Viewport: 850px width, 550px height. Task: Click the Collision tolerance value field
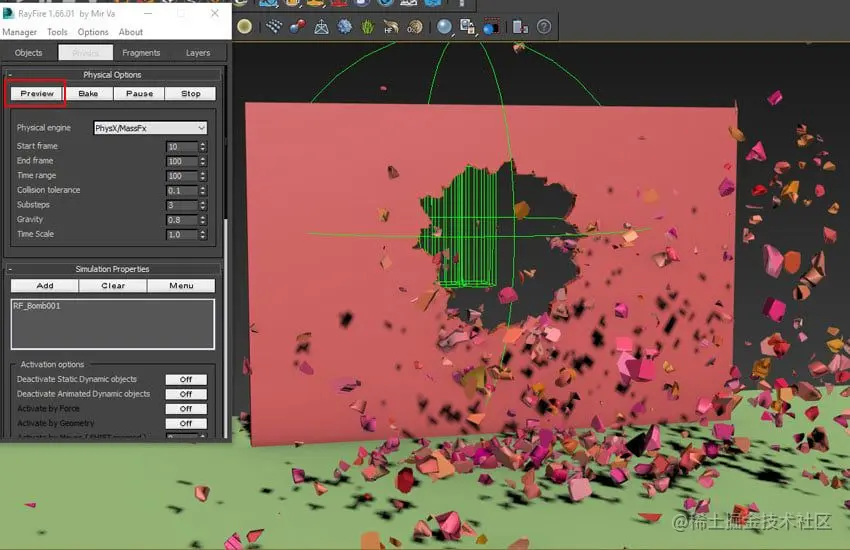coord(182,191)
